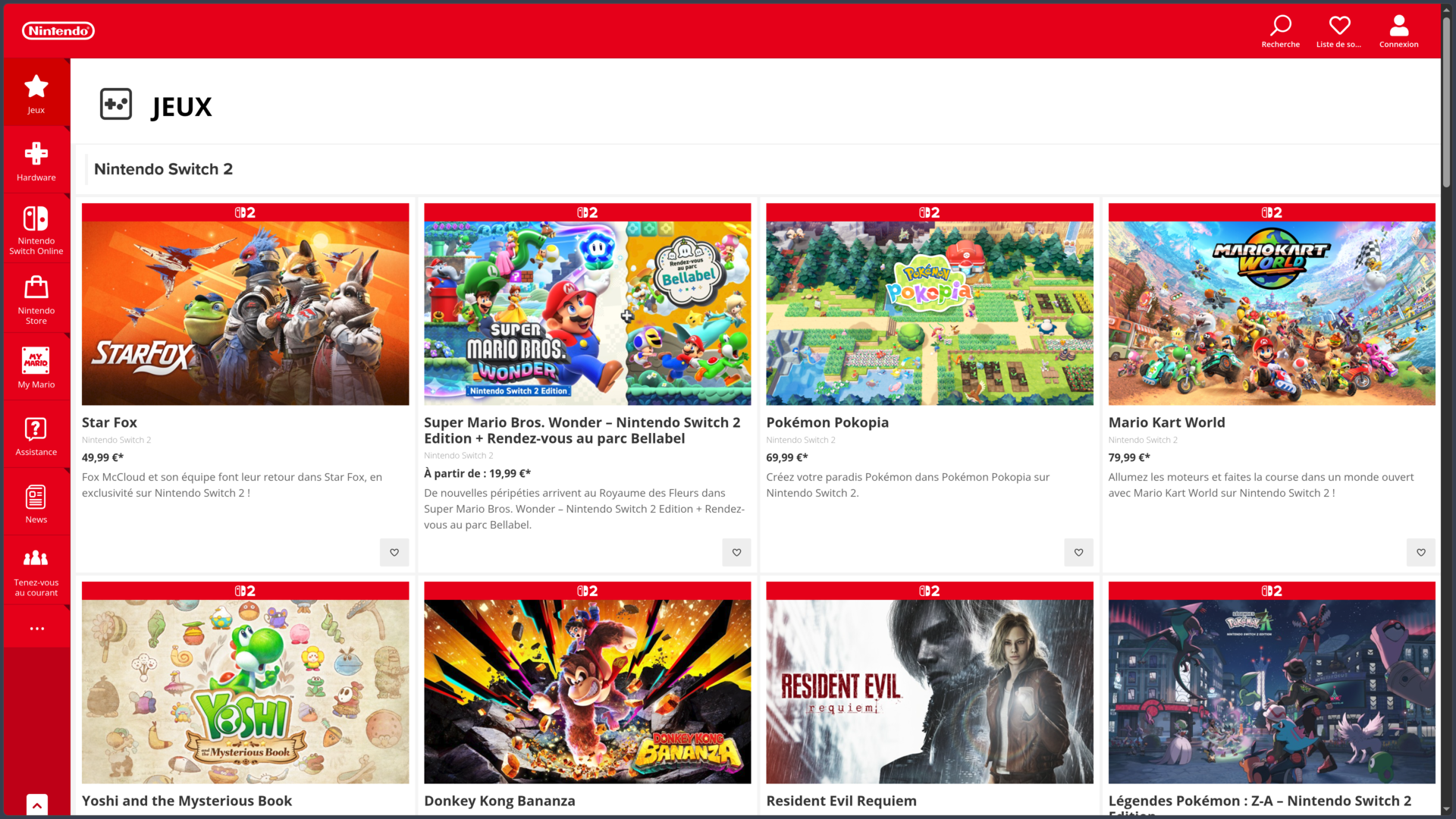Open the Resident Evil Requiem cover image
This screenshot has width=1456, height=819.
[929, 692]
